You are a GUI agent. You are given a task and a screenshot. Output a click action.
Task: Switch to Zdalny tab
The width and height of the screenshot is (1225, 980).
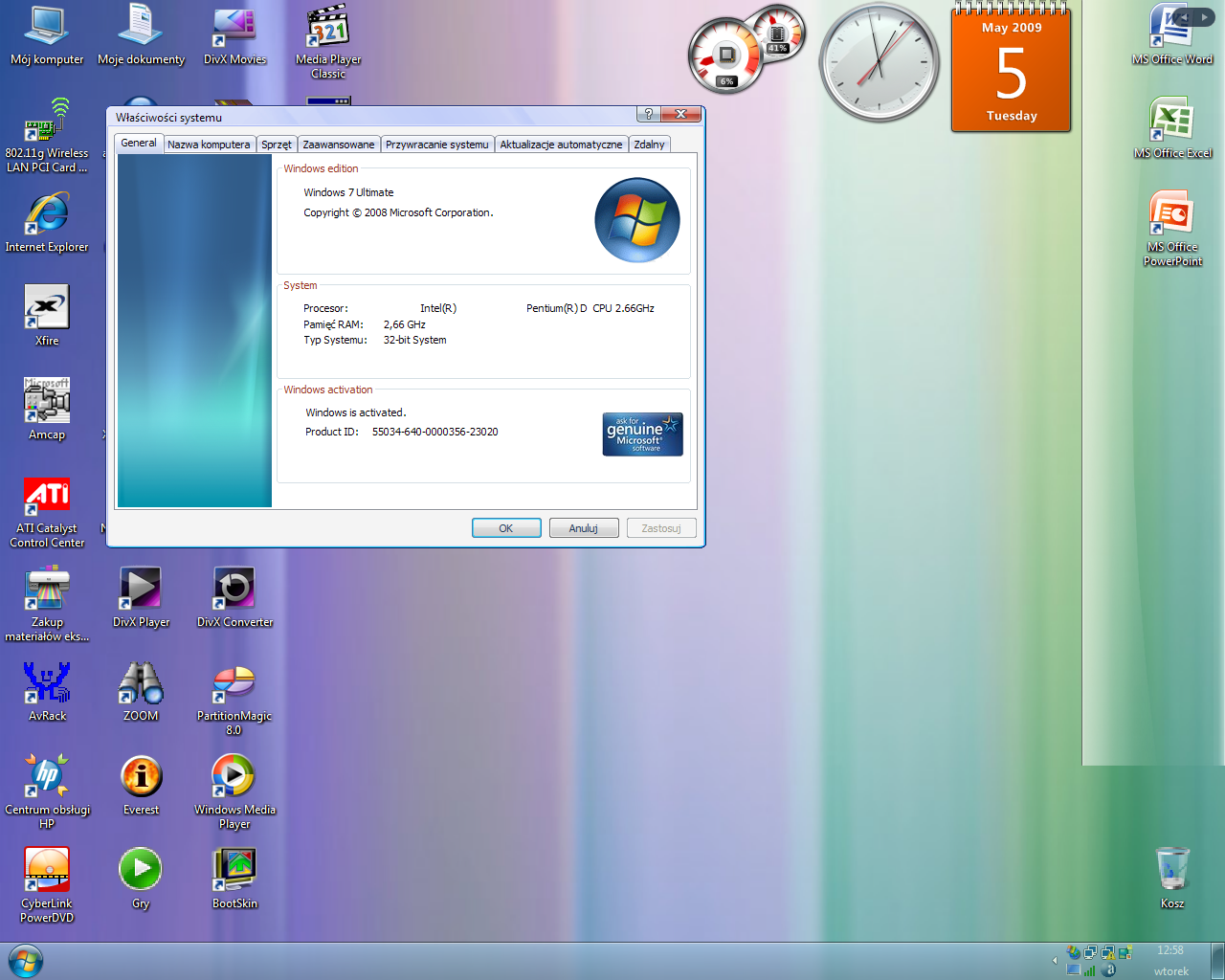click(x=649, y=145)
